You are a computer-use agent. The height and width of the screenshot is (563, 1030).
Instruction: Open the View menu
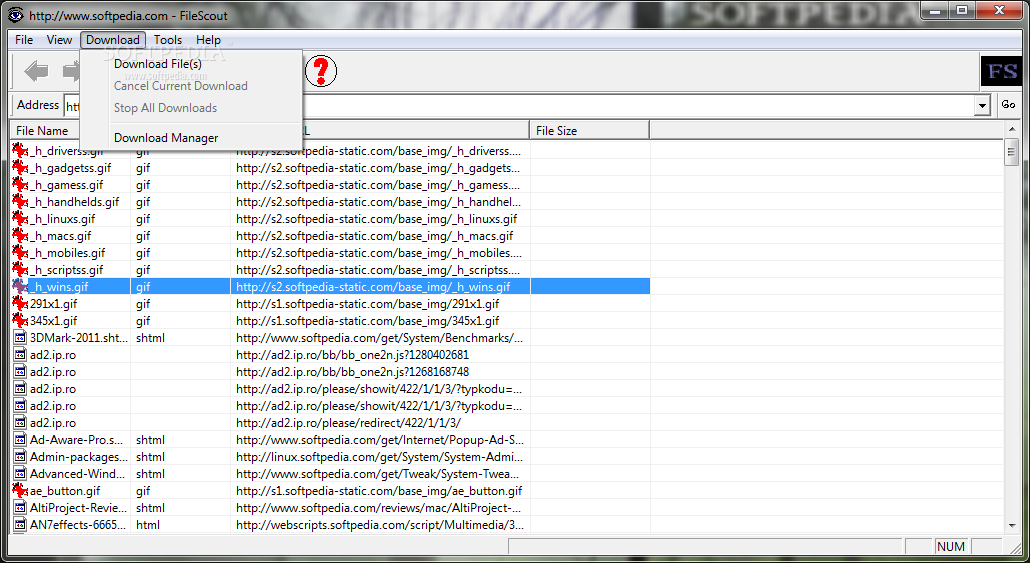[x=59, y=40]
